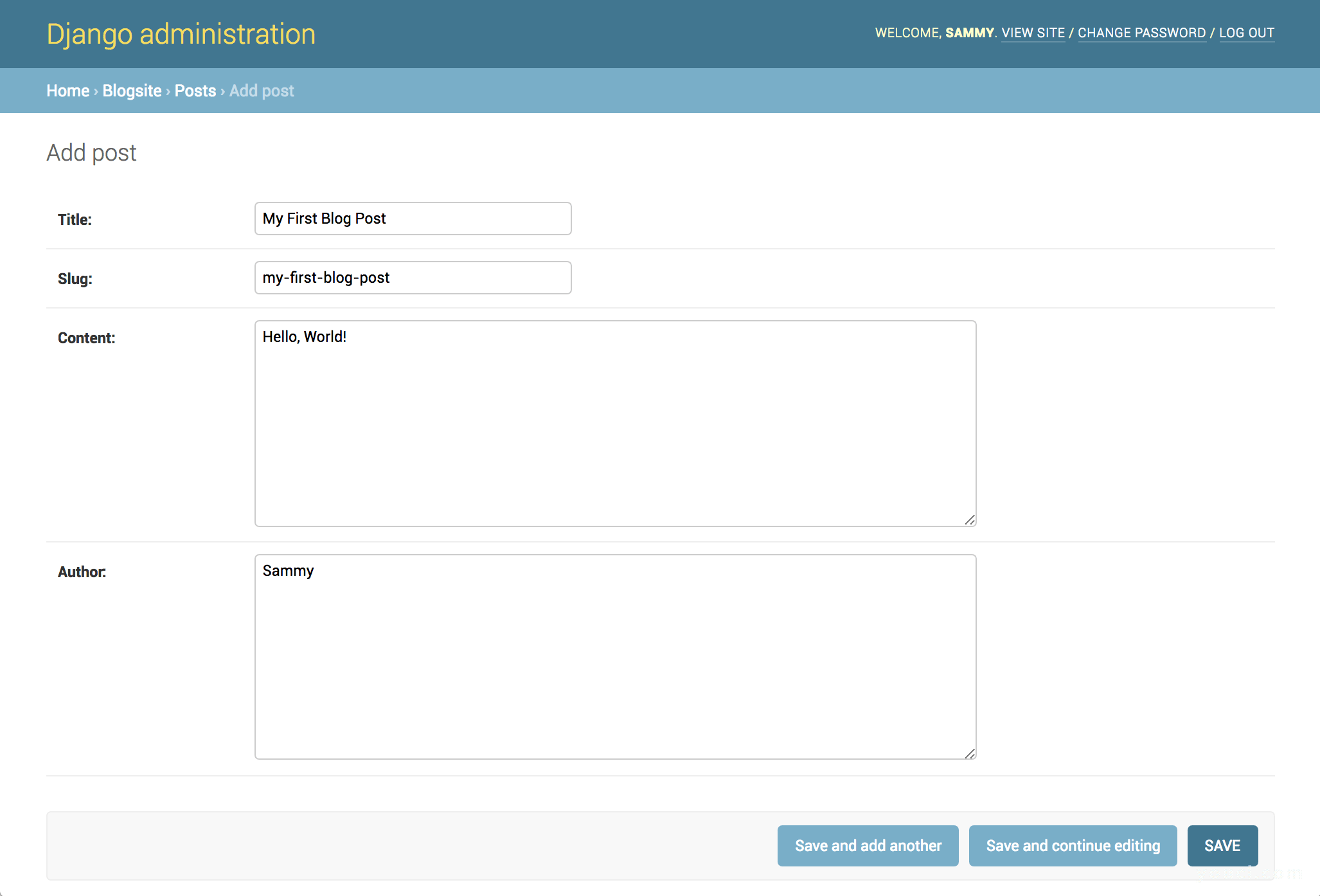Navigate to Blogsite breadcrumb
1320x896 pixels.
131,90
